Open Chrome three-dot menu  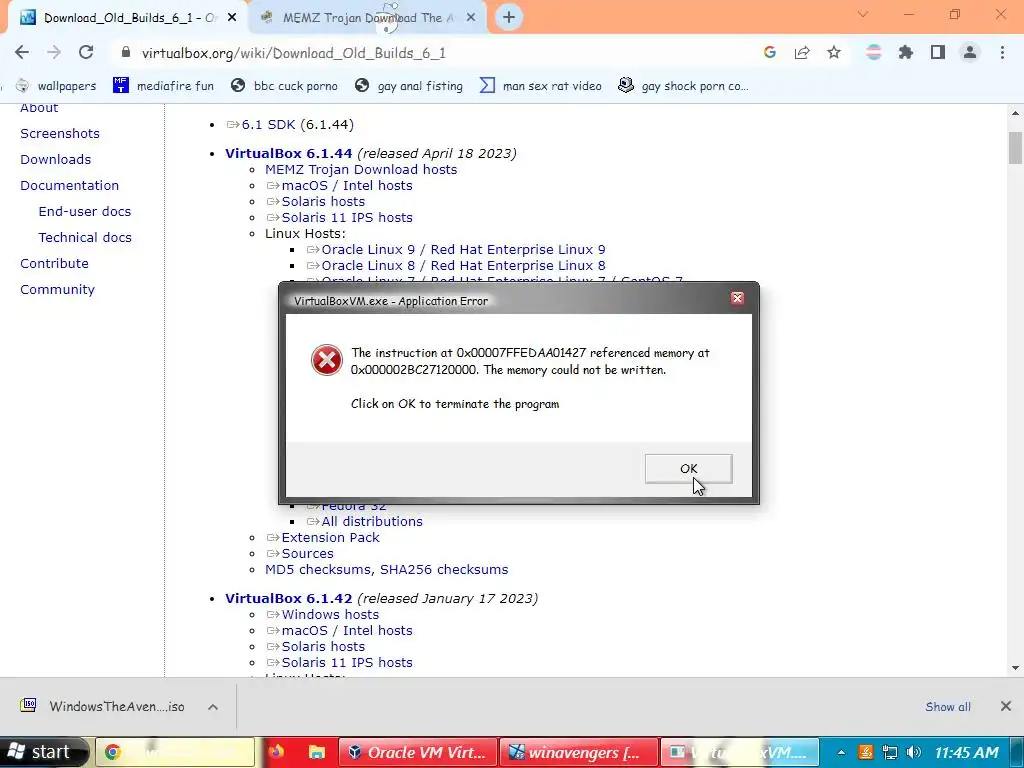pos(1002,52)
